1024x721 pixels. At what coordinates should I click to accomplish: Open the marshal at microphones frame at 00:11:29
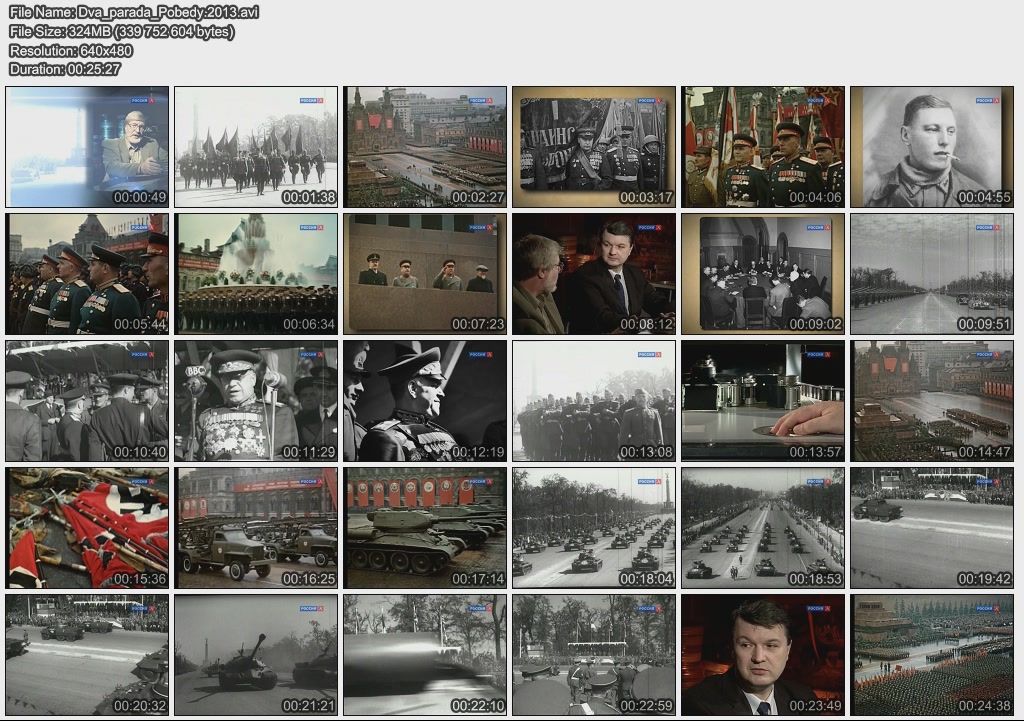[x=256, y=400]
